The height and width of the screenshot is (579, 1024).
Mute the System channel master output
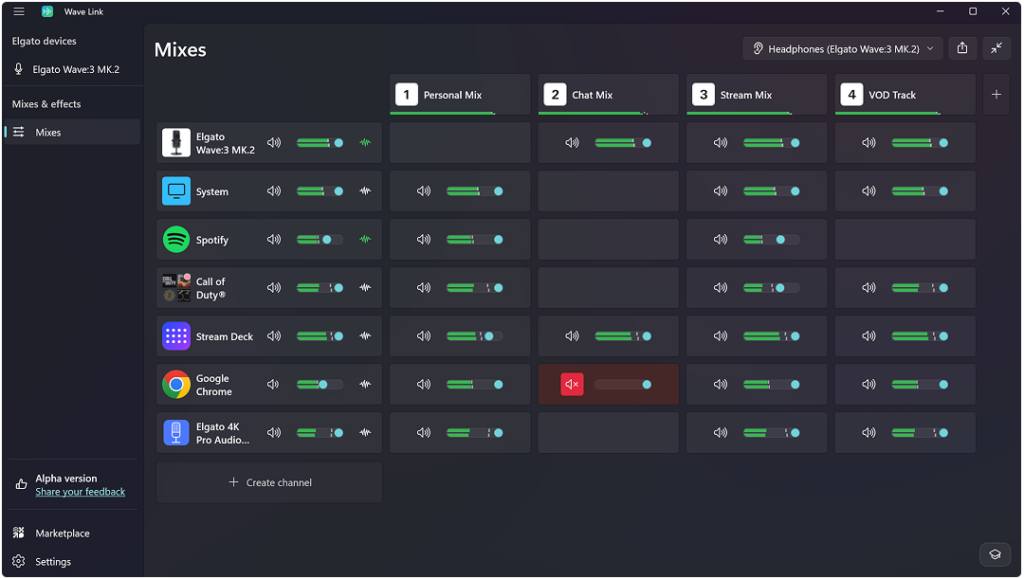pos(274,191)
